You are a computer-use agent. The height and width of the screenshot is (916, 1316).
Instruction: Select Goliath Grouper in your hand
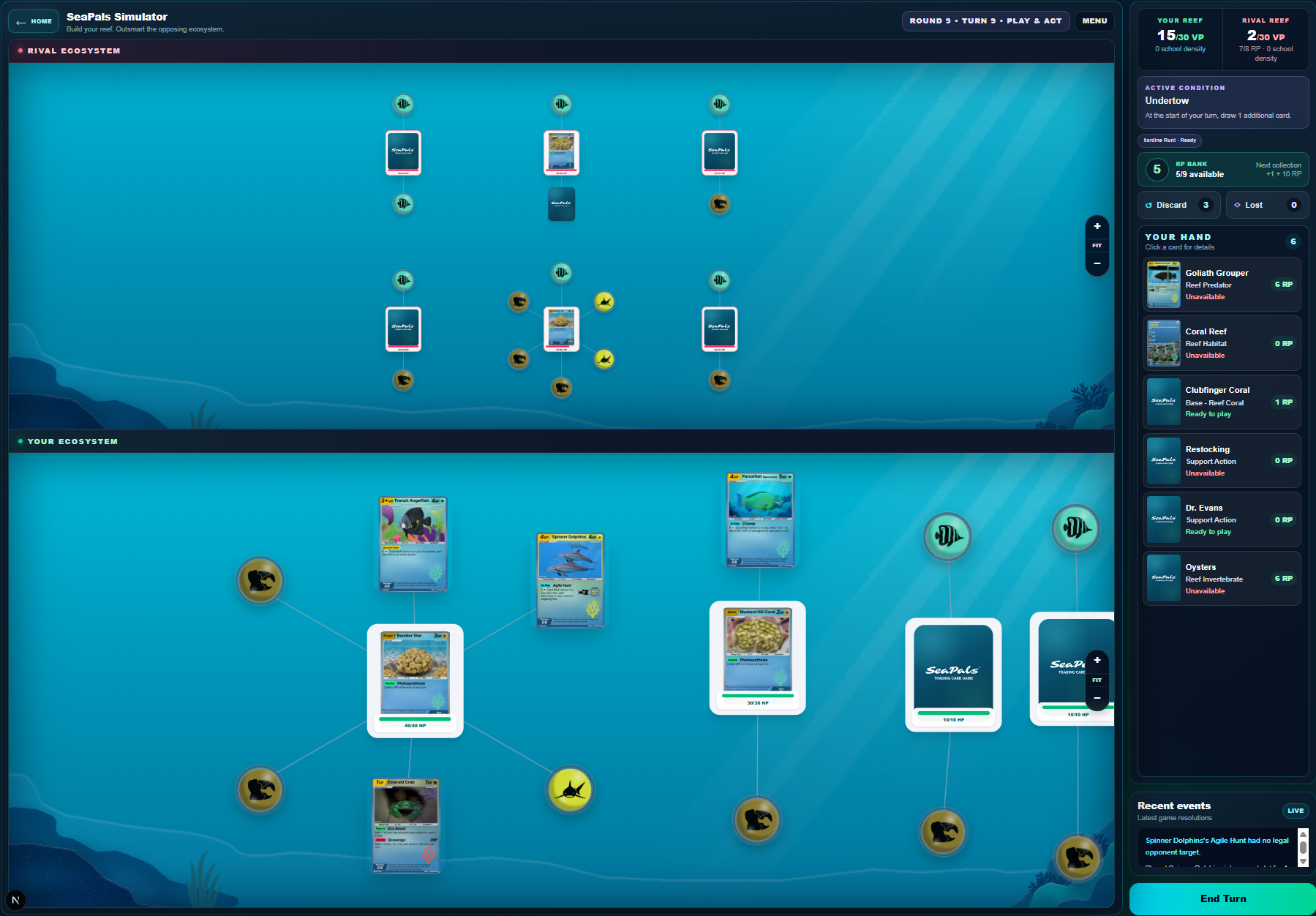(1222, 285)
